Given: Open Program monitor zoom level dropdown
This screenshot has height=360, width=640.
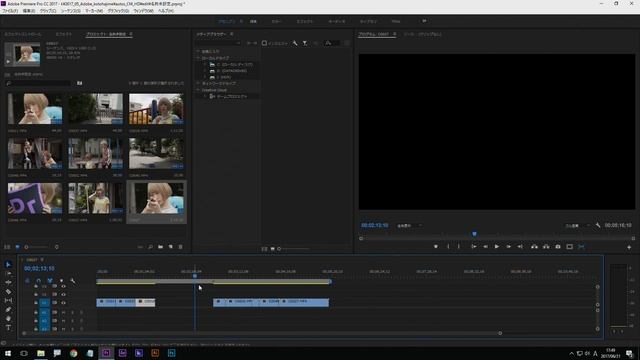Looking at the screenshot, I should (409, 225).
